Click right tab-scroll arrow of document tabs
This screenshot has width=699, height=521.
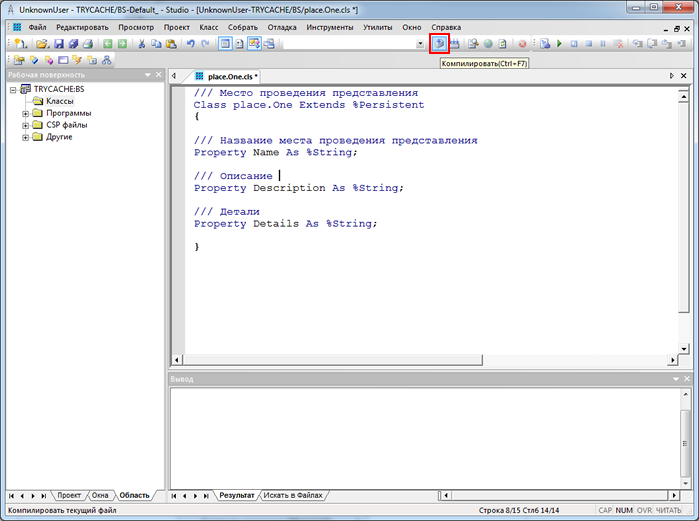(672, 76)
